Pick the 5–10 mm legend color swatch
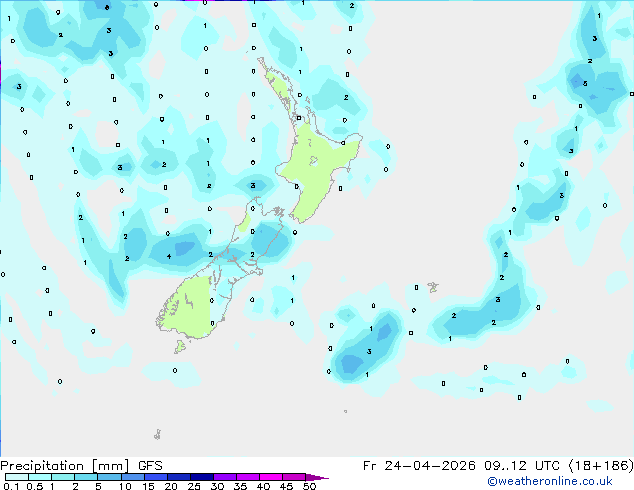The width and height of the screenshot is (634, 490). 109,477
